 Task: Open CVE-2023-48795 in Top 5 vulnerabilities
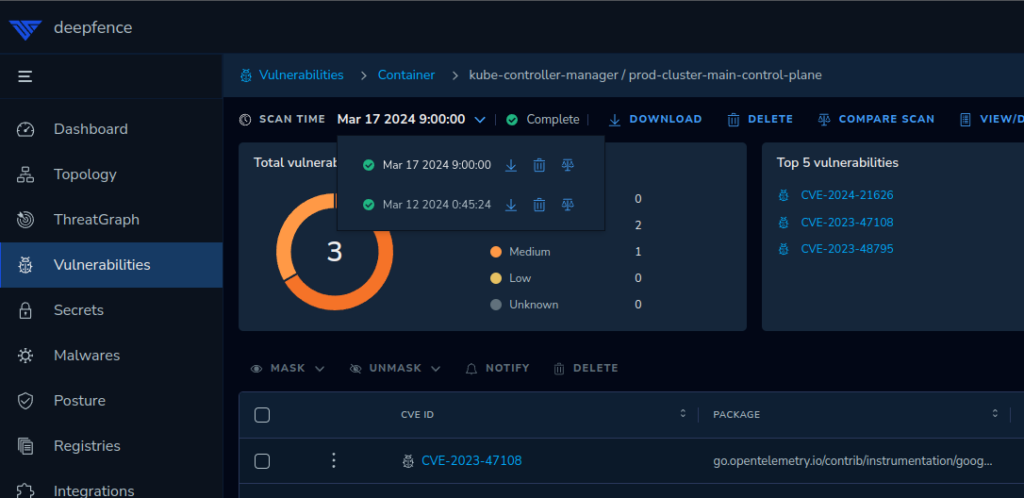[847, 249]
